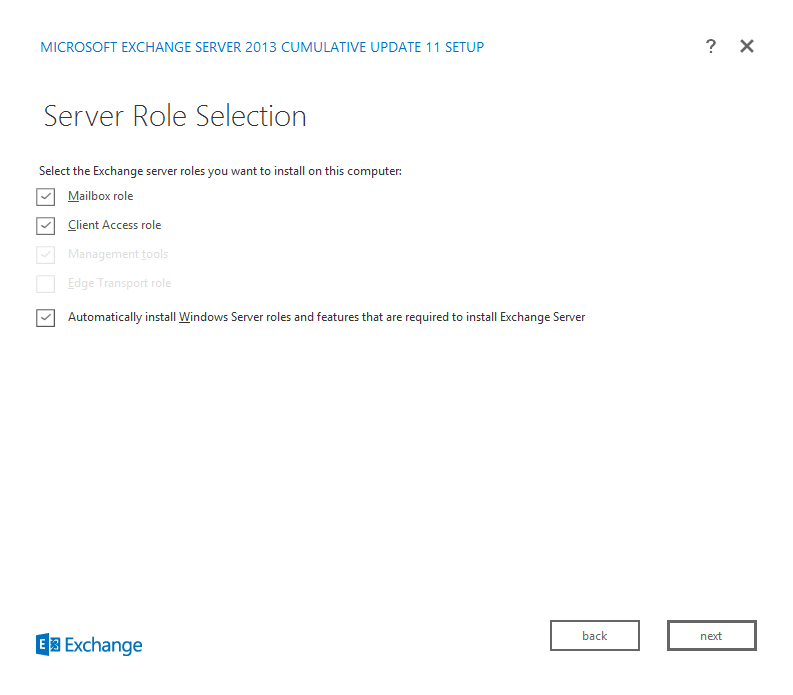Tick the Edge Transport role checkbox
The image size is (793, 695).
click(x=45, y=284)
